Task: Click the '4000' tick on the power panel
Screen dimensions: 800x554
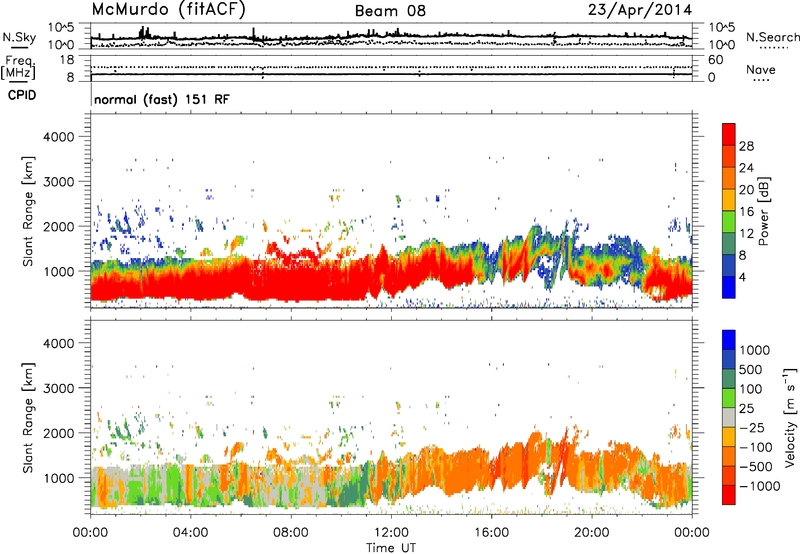Action: pos(58,137)
